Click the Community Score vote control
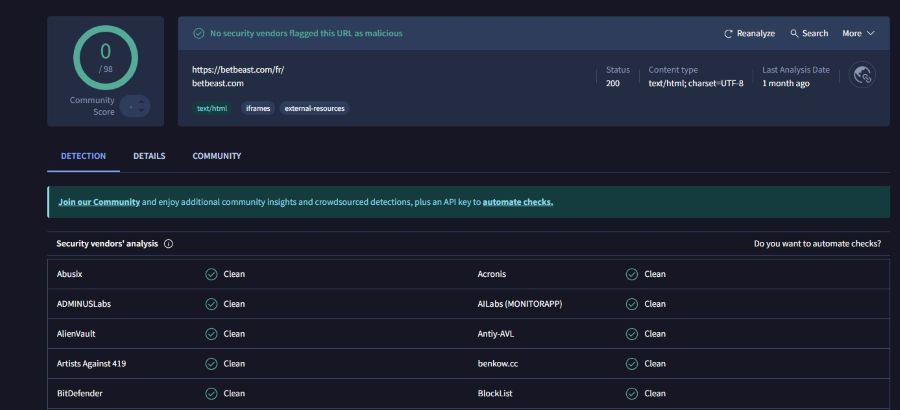The image size is (900, 410). coord(135,106)
